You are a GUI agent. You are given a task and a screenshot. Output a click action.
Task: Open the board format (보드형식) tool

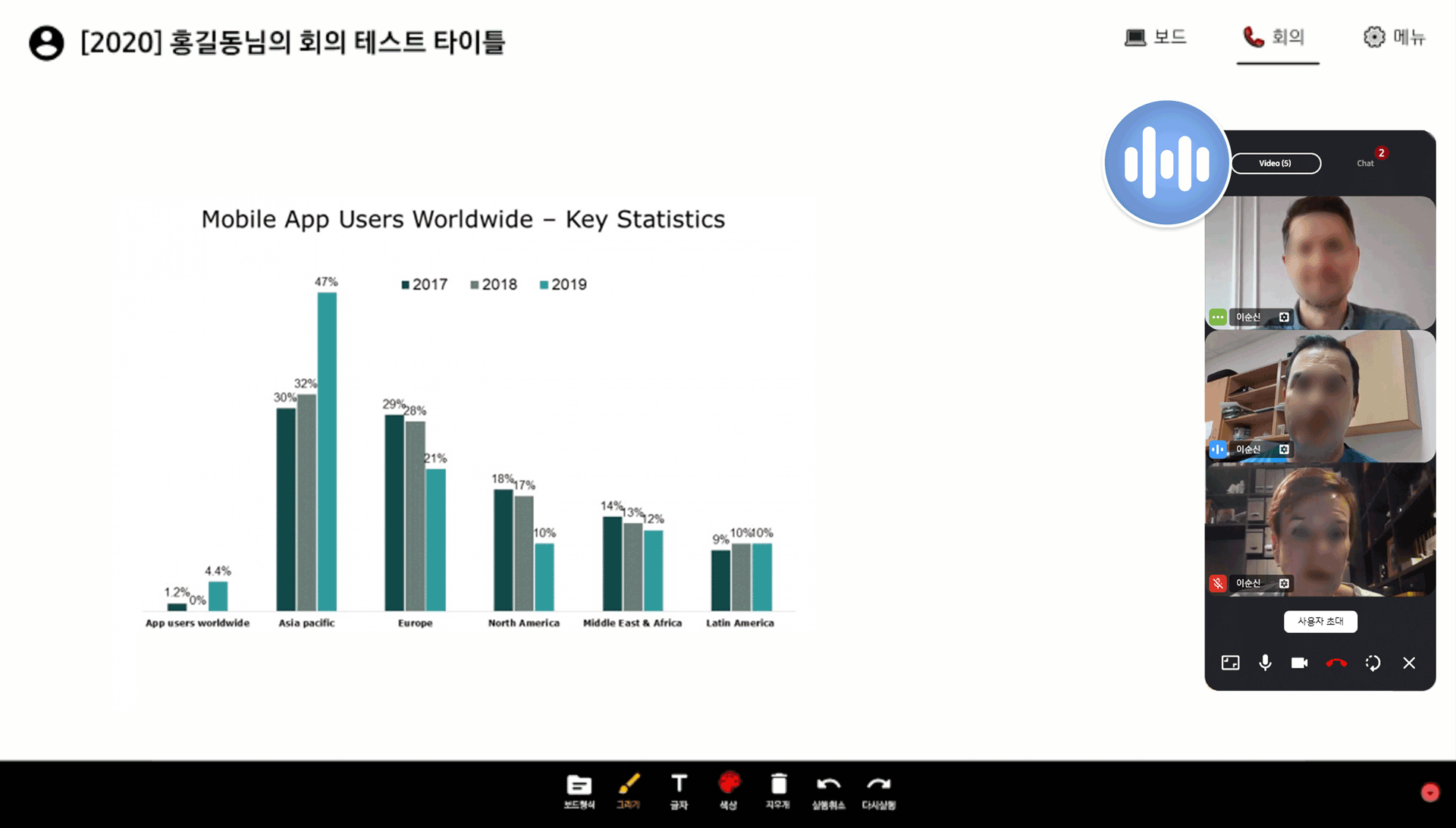click(x=579, y=791)
